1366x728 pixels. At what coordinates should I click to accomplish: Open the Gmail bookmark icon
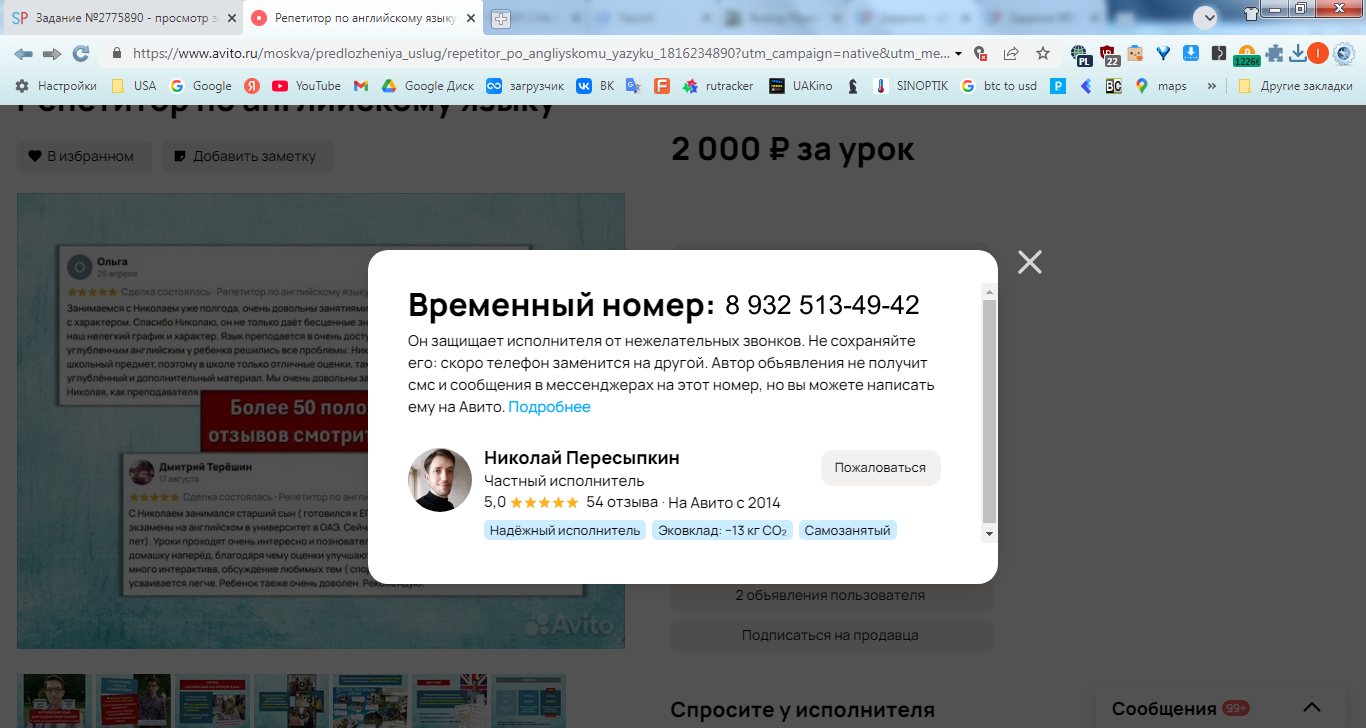[361, 86]
